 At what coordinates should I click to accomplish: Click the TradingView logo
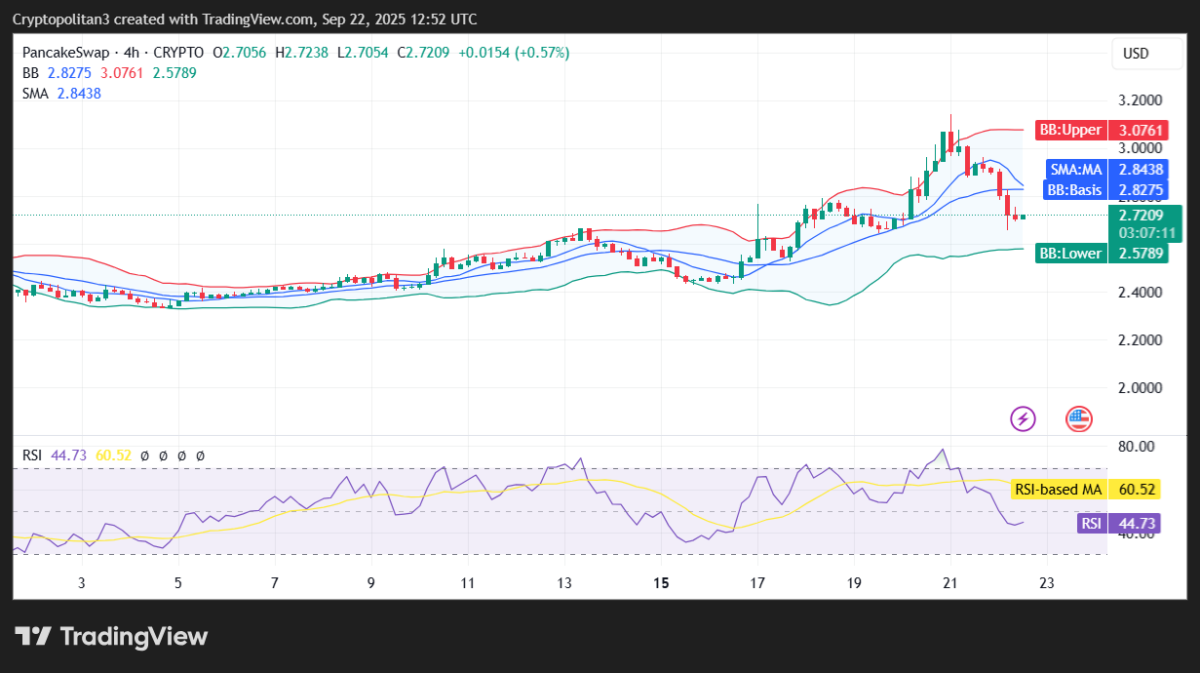point(112,637)
